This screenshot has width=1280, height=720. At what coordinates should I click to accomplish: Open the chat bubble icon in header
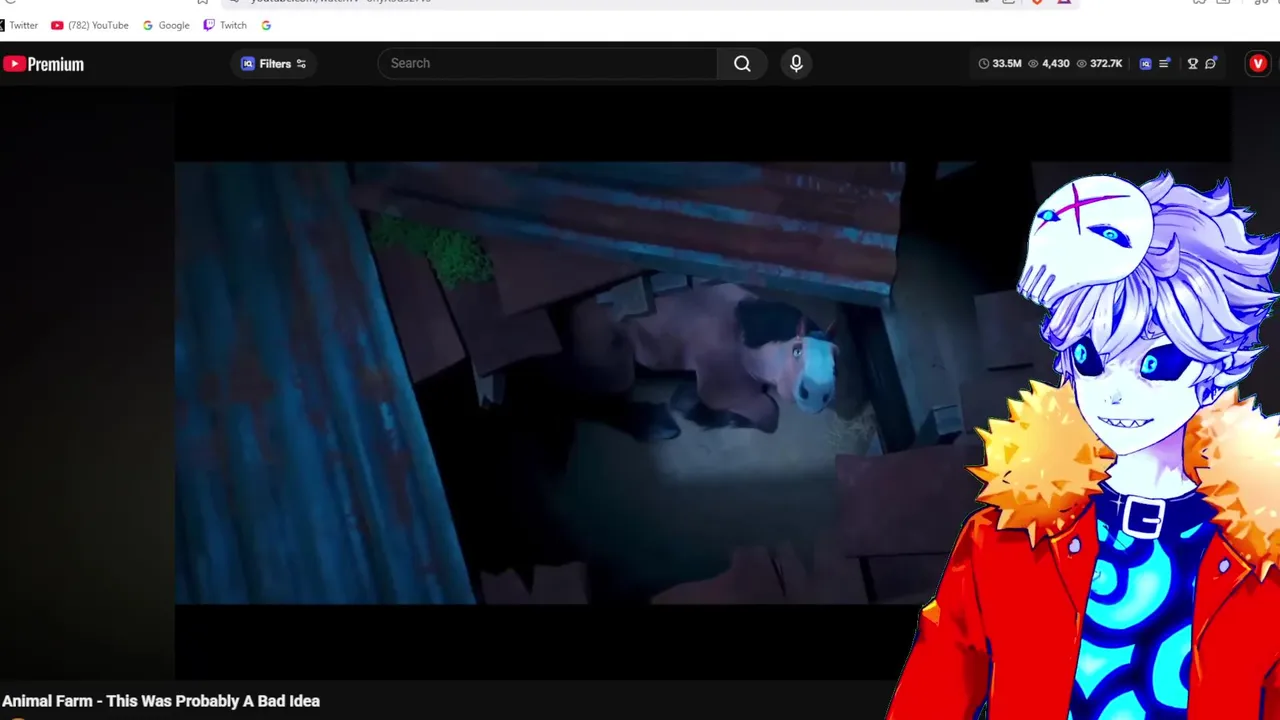click(x=1211, y=64)
